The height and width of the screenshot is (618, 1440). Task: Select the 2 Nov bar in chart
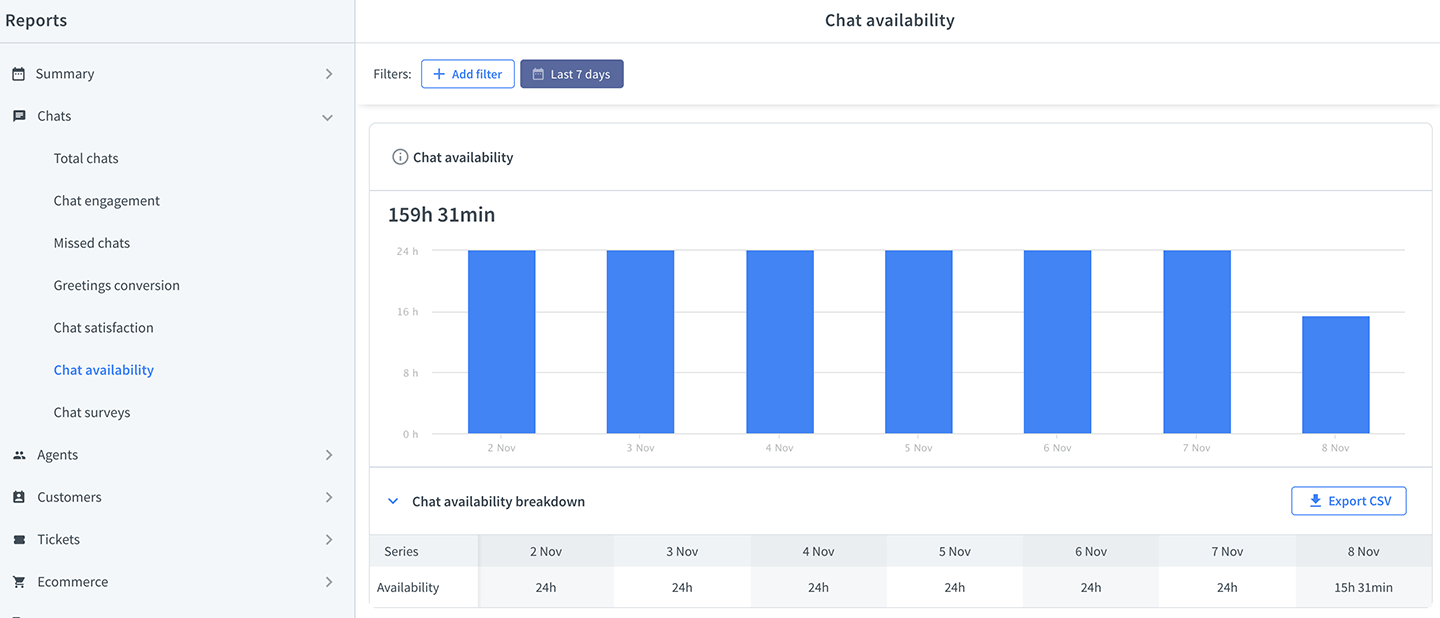click(x=502, y=342)
